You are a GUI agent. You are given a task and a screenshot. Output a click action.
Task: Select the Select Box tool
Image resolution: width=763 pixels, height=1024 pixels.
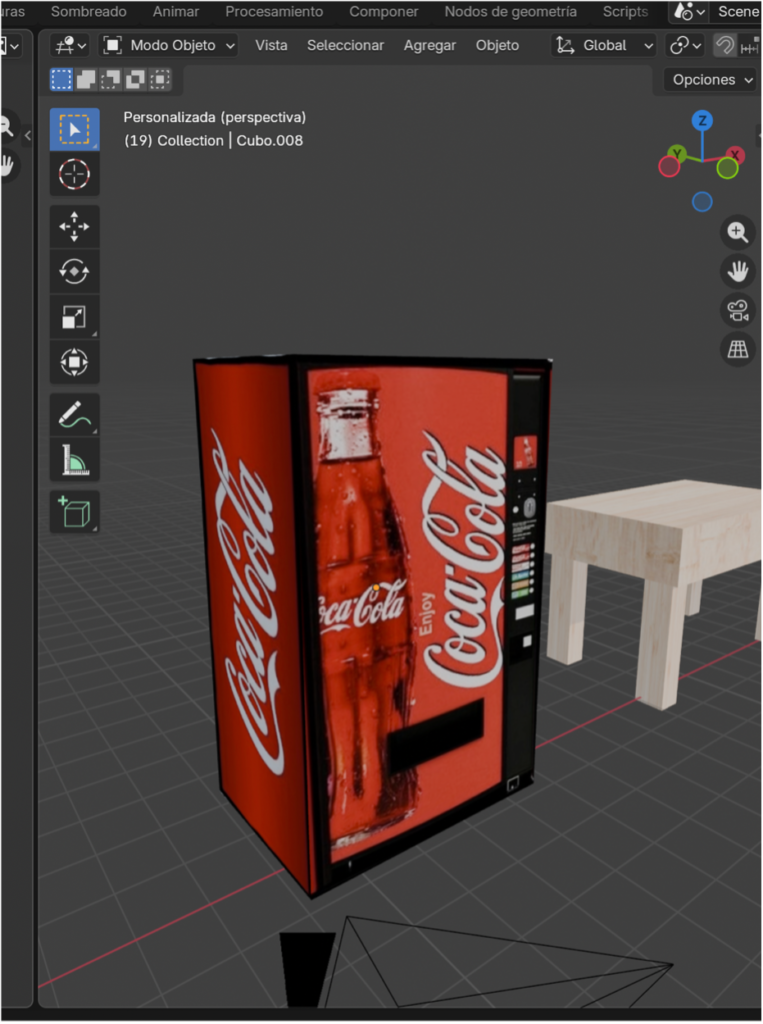pyautogui.click(x=74, y=129)
